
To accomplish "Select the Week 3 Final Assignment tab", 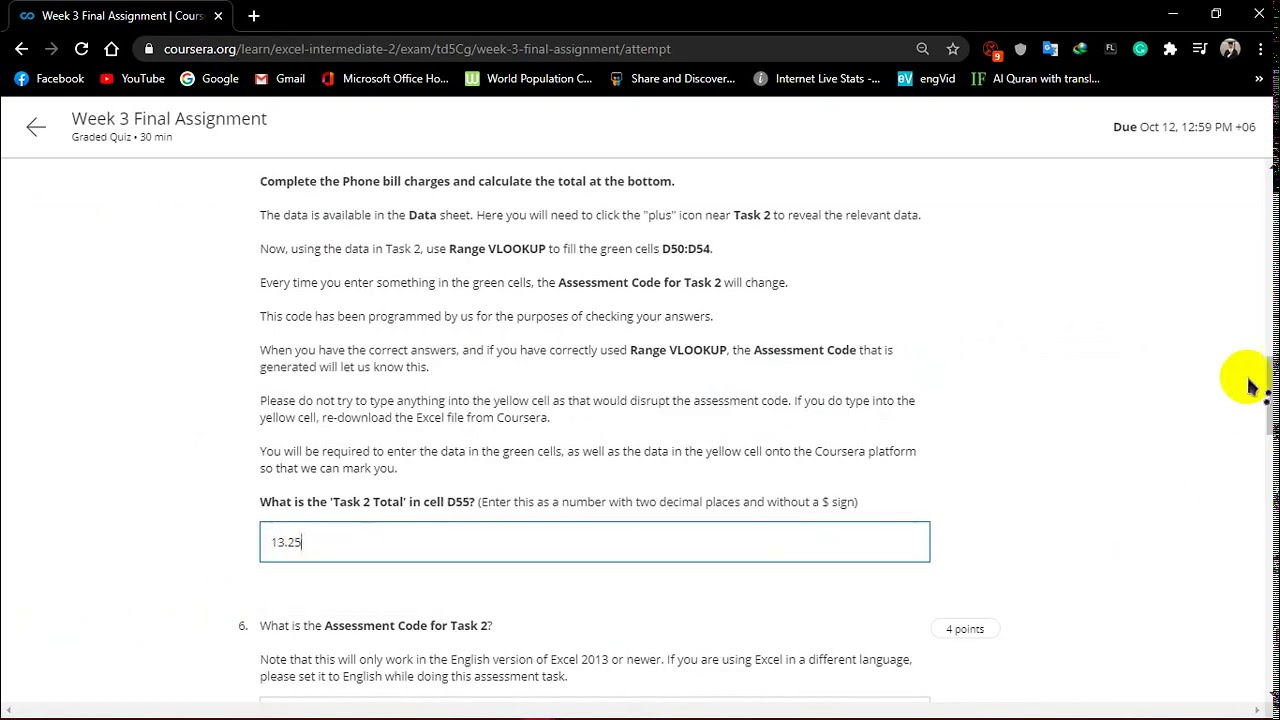I will pos(120,15).
